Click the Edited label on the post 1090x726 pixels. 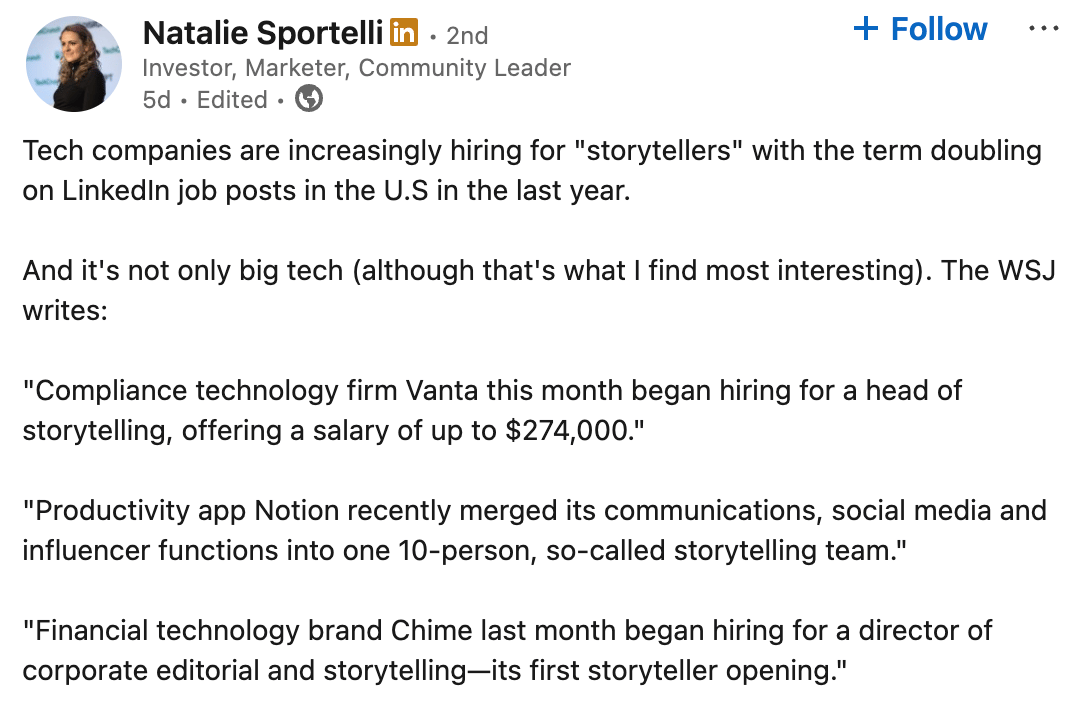232,100
